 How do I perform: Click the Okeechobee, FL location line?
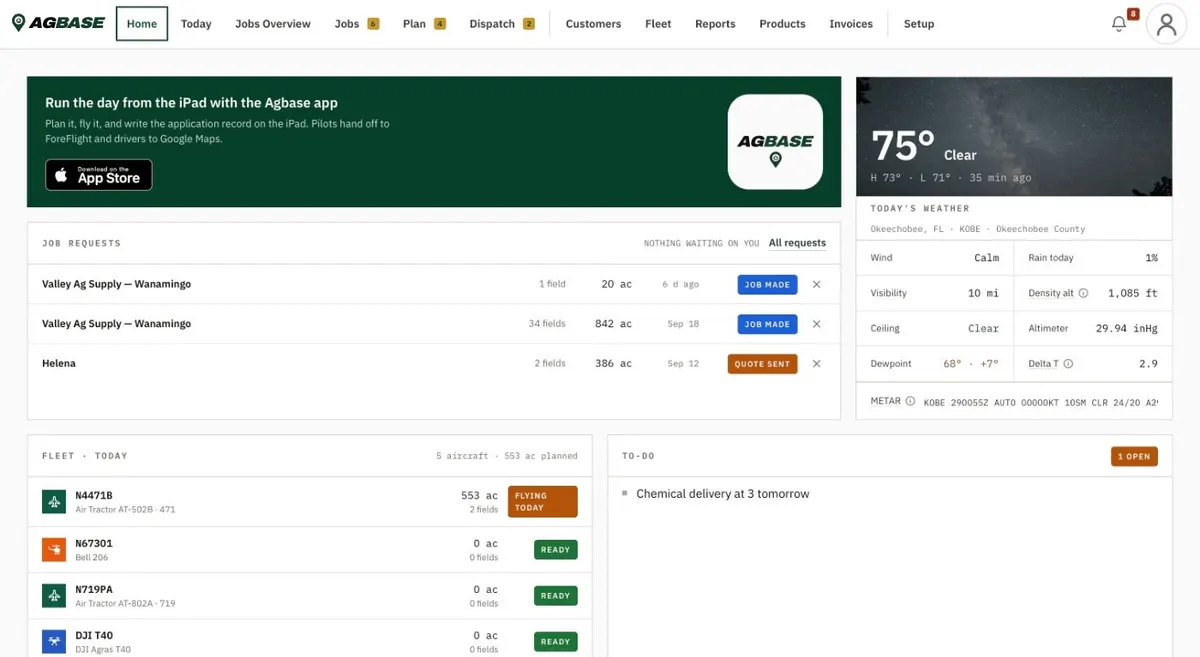pos(977,229)
